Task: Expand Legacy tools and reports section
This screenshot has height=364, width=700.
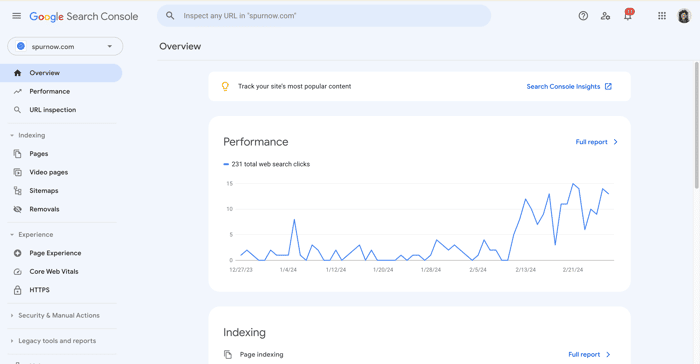Action: click(x=53, y=341)
